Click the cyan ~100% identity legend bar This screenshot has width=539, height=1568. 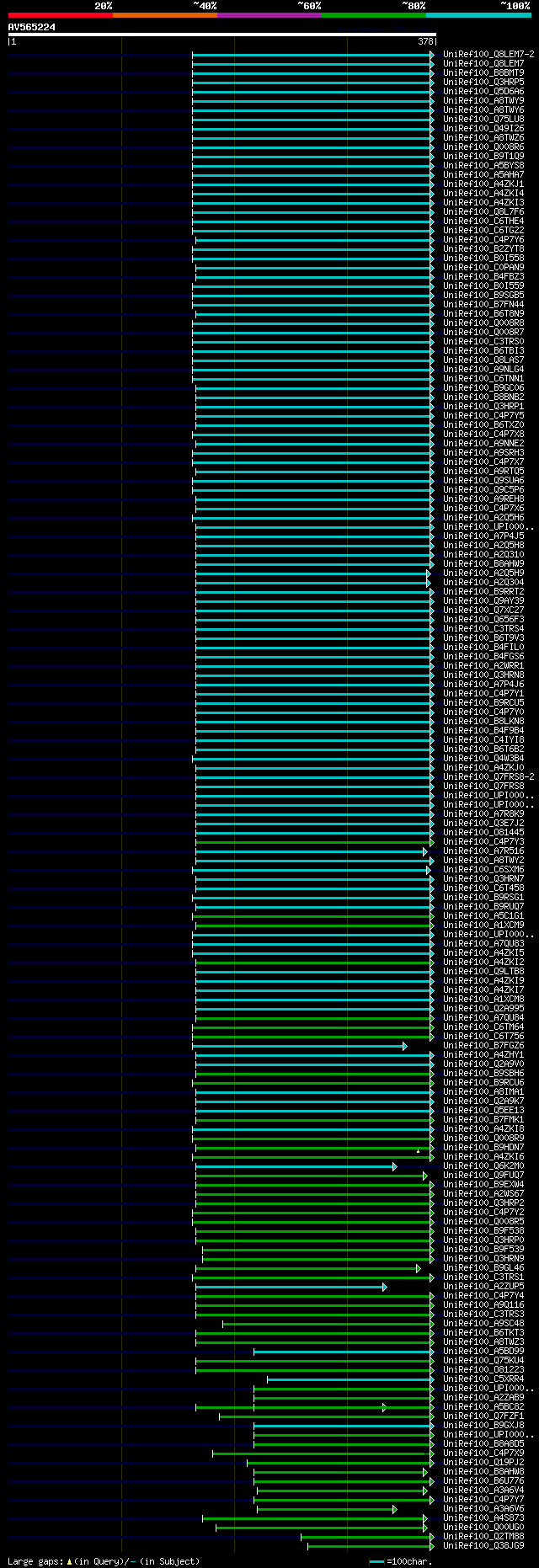click(478, 15)
